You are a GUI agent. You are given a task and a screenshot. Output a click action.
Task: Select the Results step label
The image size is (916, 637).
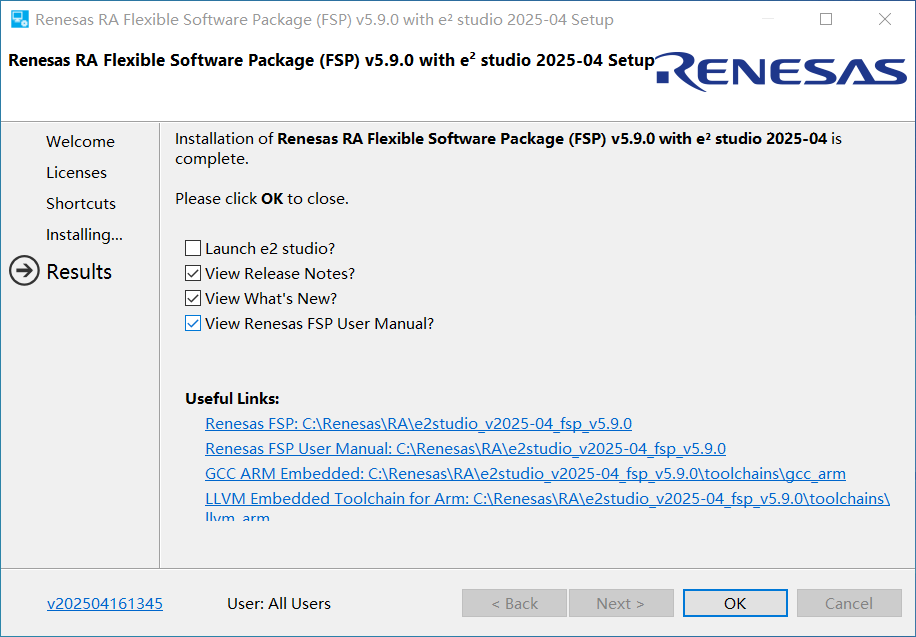point(79,272)
